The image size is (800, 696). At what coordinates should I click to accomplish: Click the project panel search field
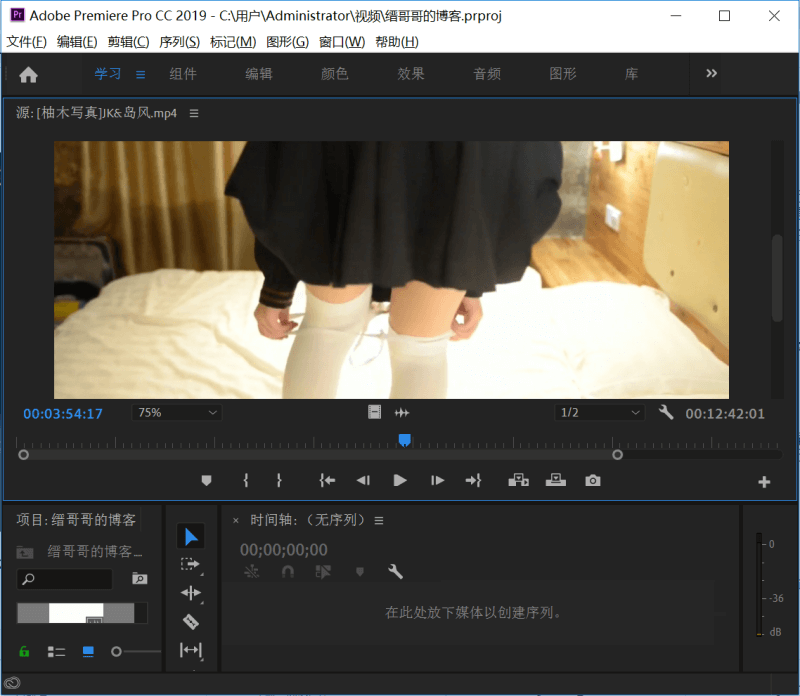tap(72, 579)
